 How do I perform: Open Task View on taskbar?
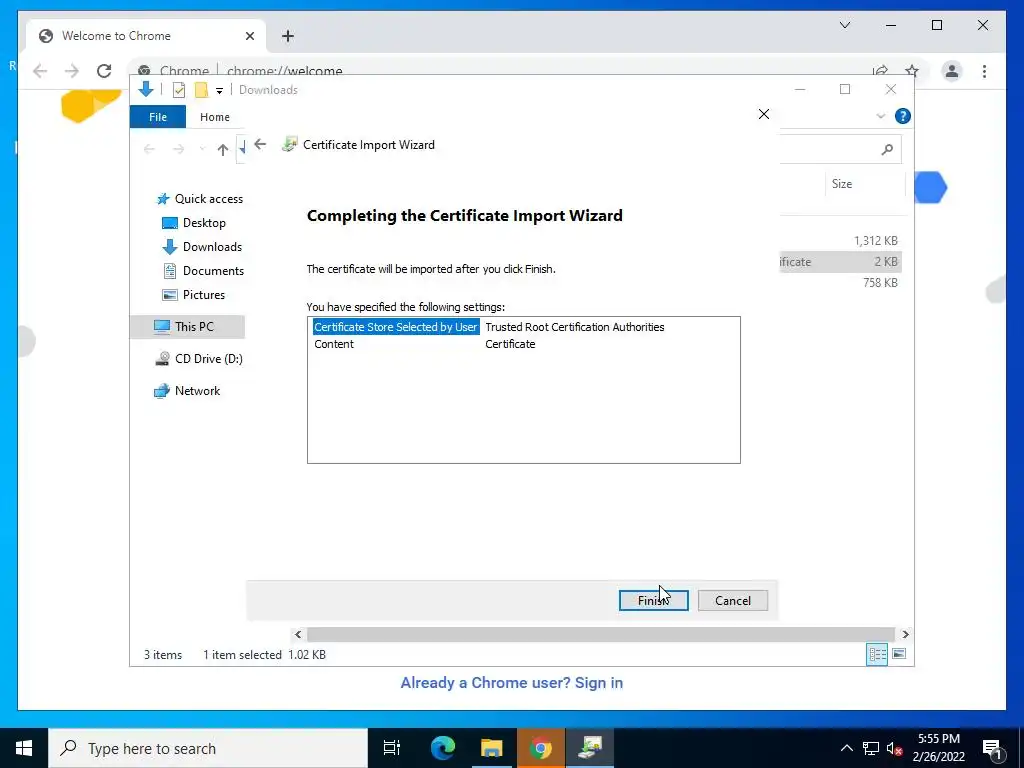(x=392, y=748)
